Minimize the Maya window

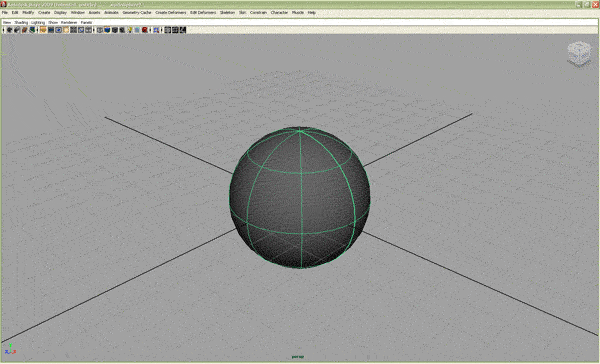579,5
